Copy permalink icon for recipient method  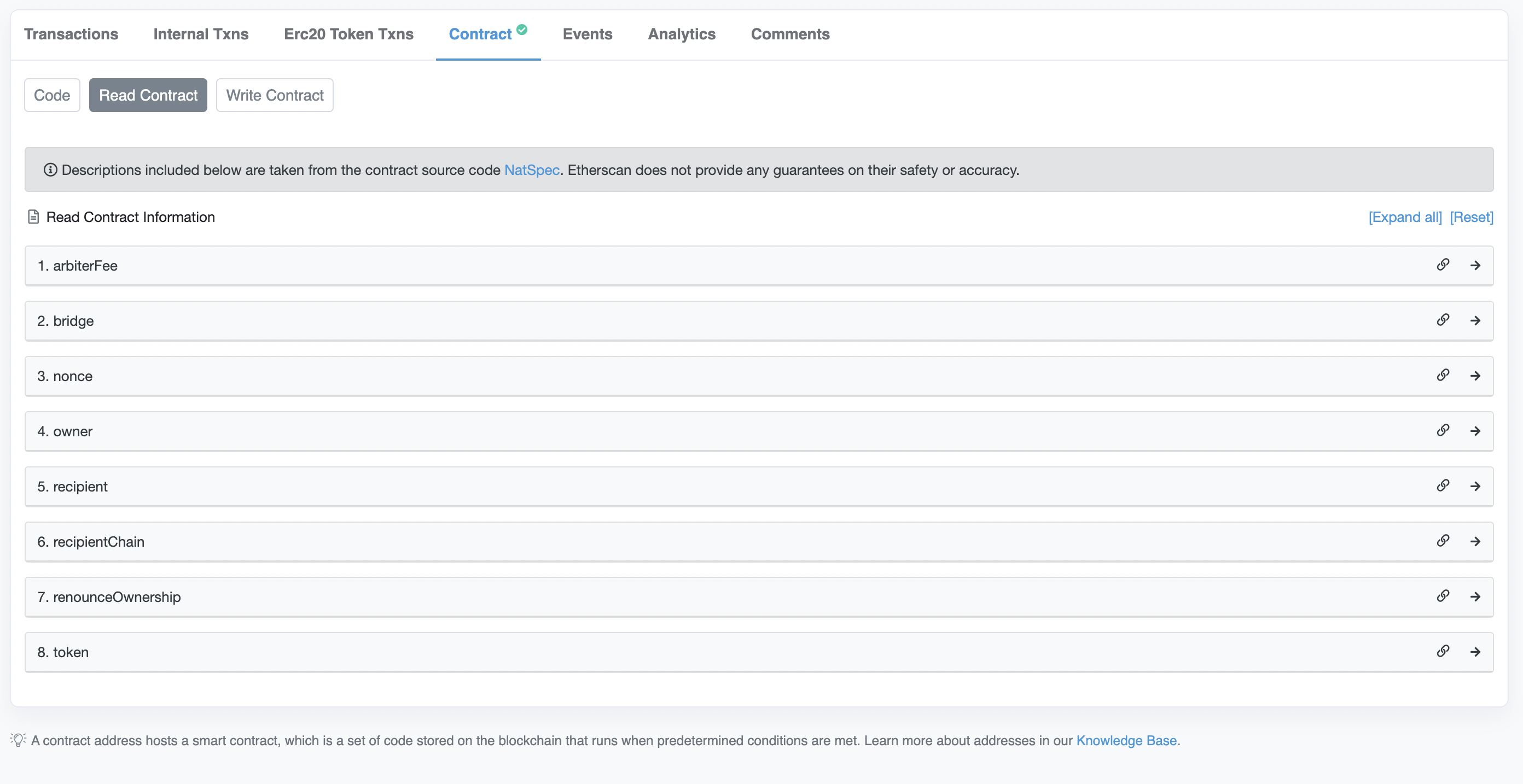[1443, 485]
